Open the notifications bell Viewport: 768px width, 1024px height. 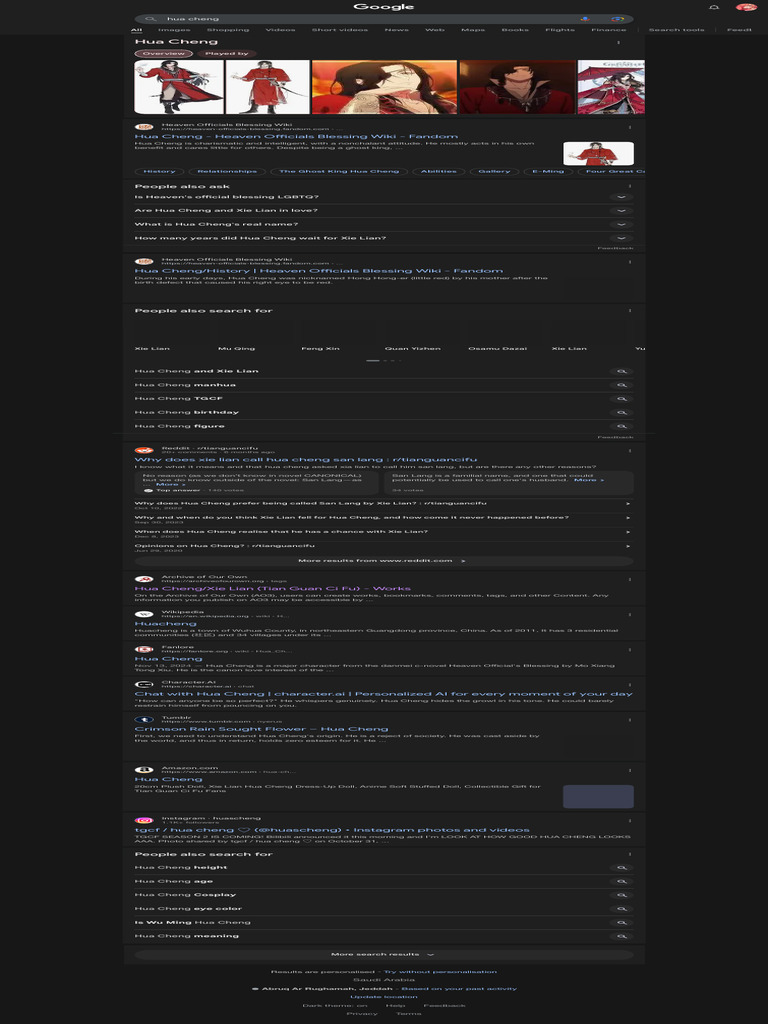(714, 7)
